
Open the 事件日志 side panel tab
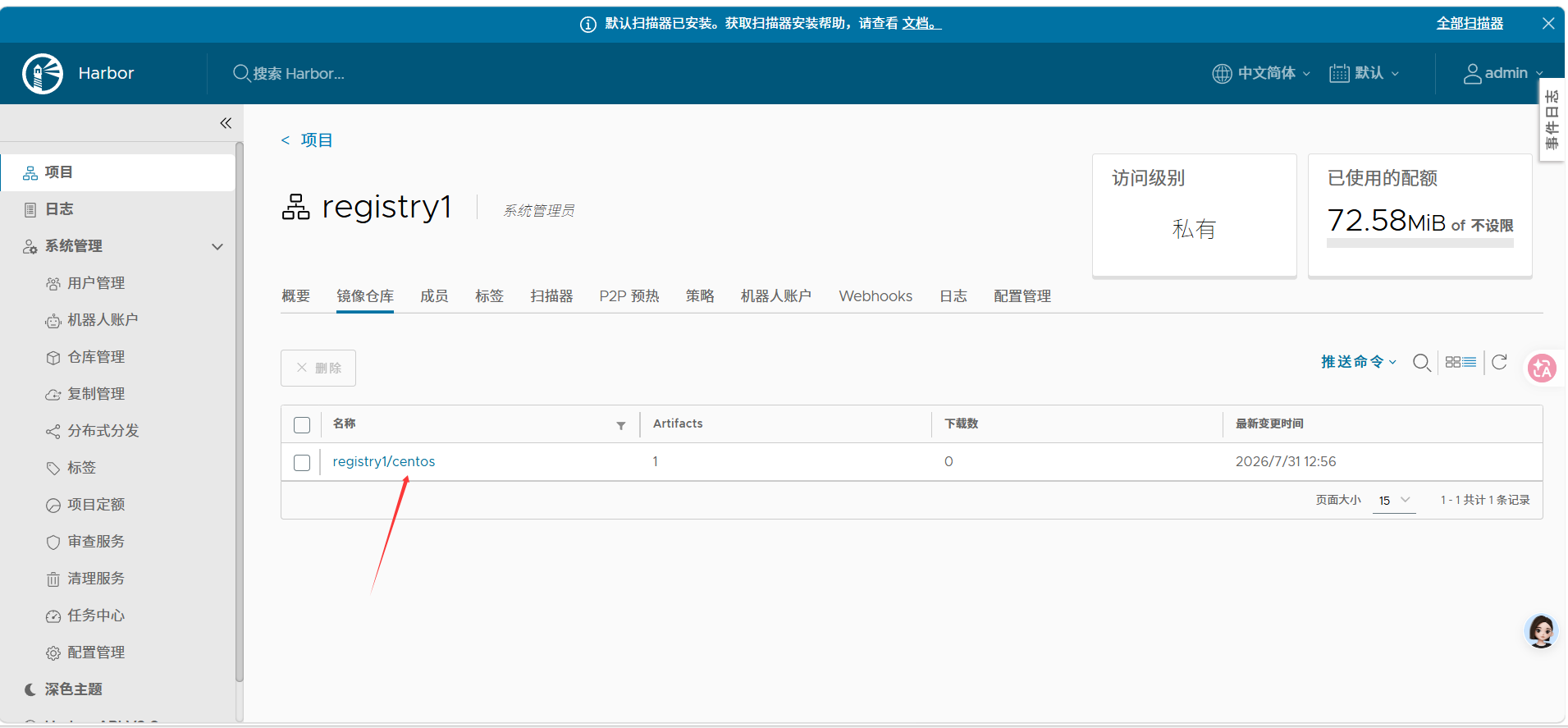[x=1552, y=120]
